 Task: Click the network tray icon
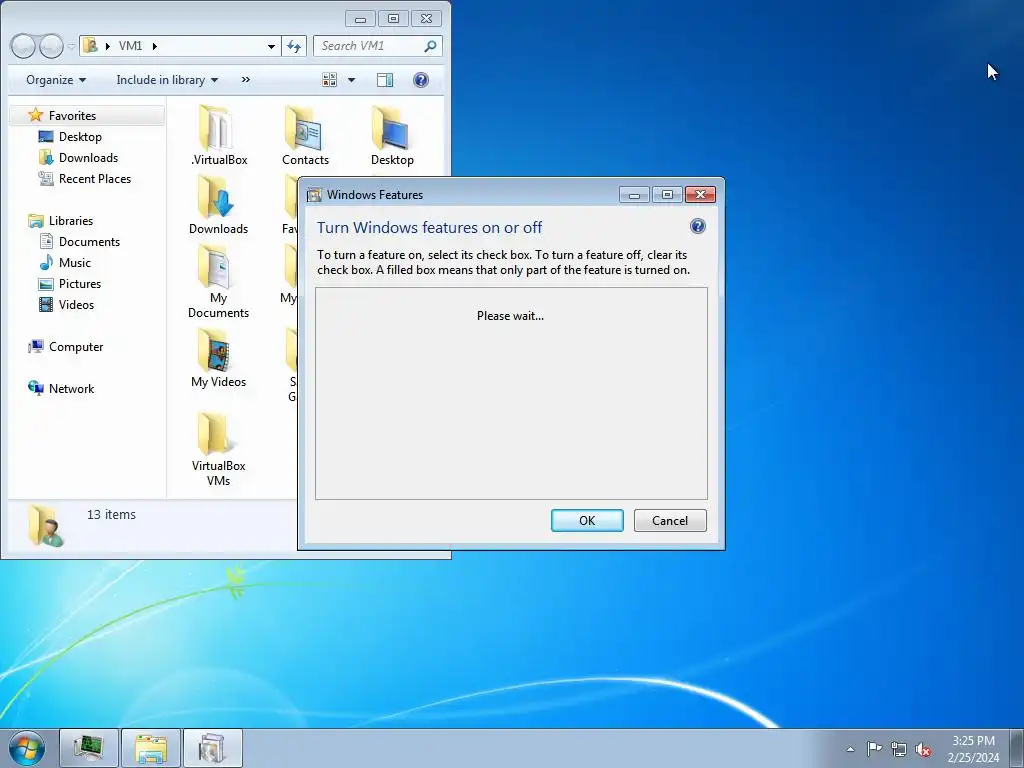[x=899, y=749]
